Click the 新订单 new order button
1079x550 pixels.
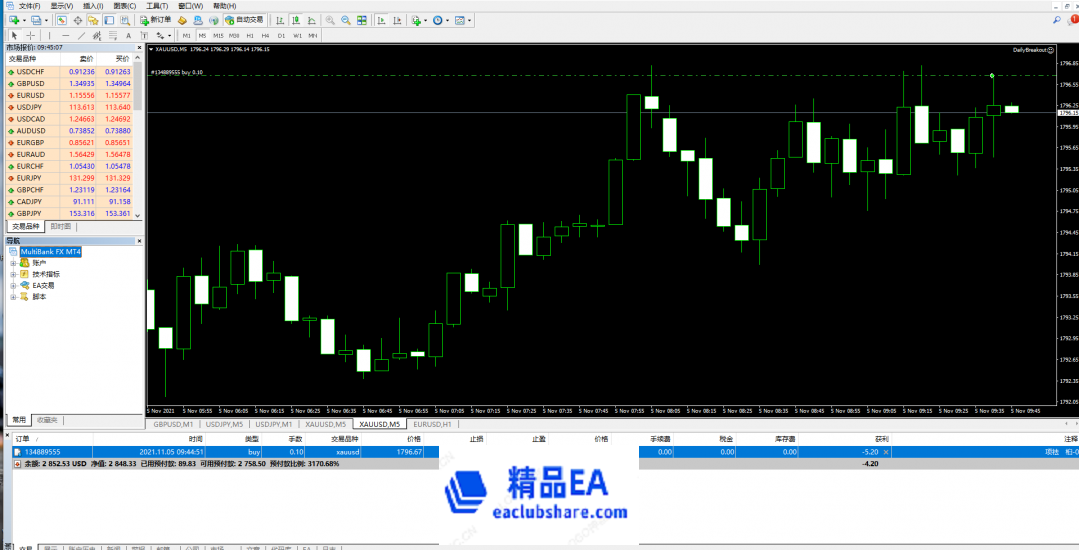tap(155, 20)
